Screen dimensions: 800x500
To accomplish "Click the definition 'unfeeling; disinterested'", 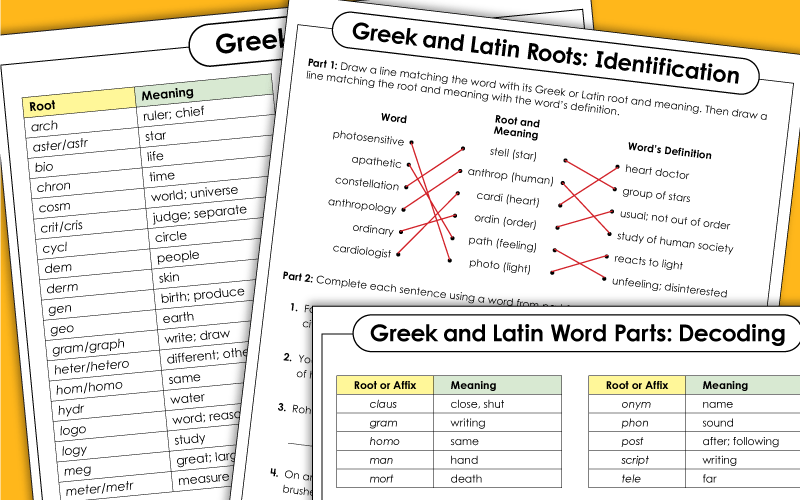I will click(669, 287).
